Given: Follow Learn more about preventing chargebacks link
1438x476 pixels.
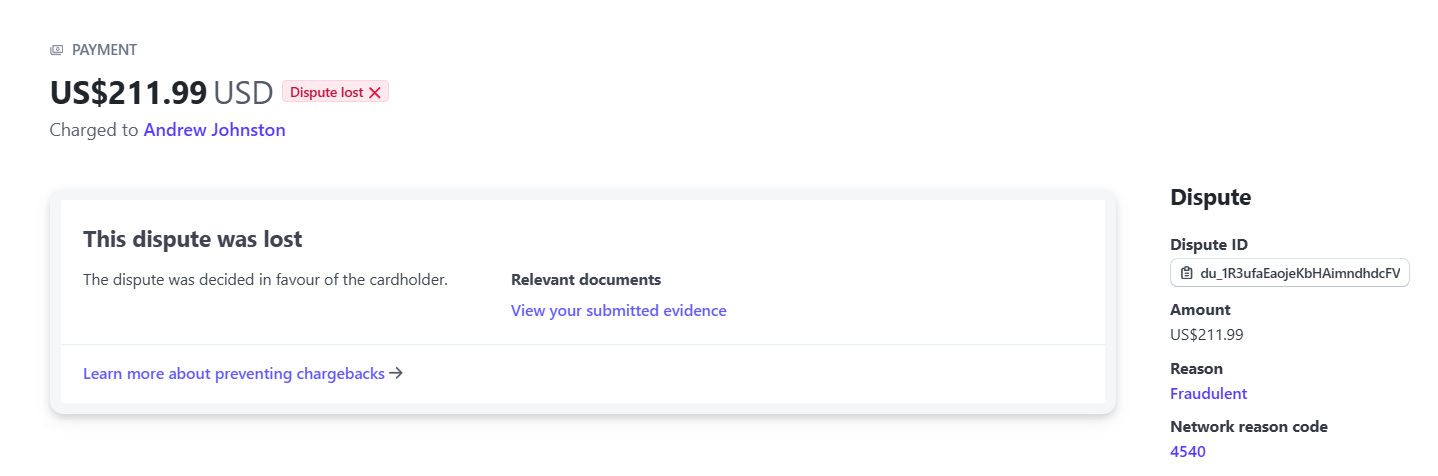Looking at the screenshot, I should coord(234,373).
